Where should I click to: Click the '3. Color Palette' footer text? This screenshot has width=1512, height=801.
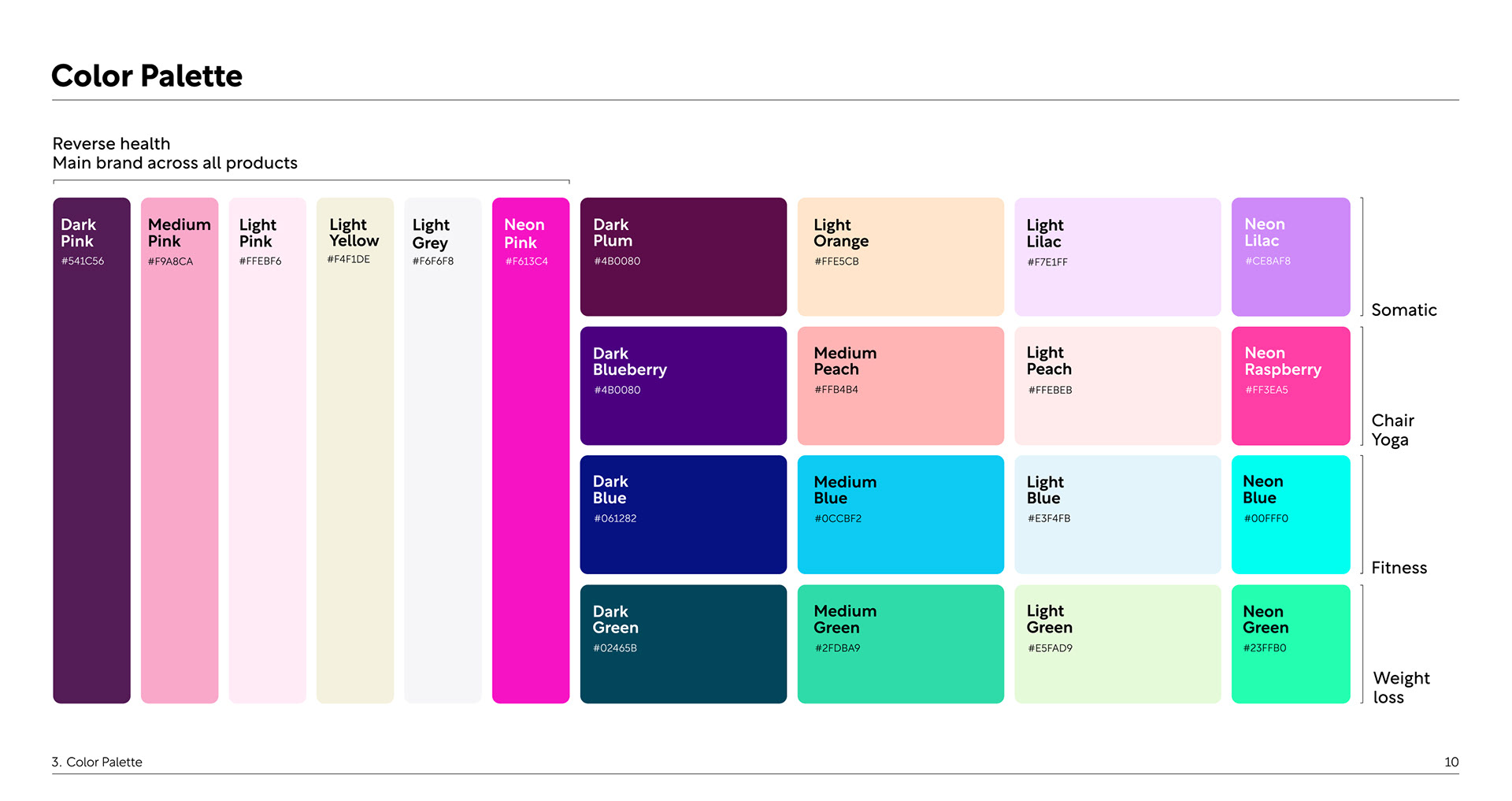coord(97,762)
